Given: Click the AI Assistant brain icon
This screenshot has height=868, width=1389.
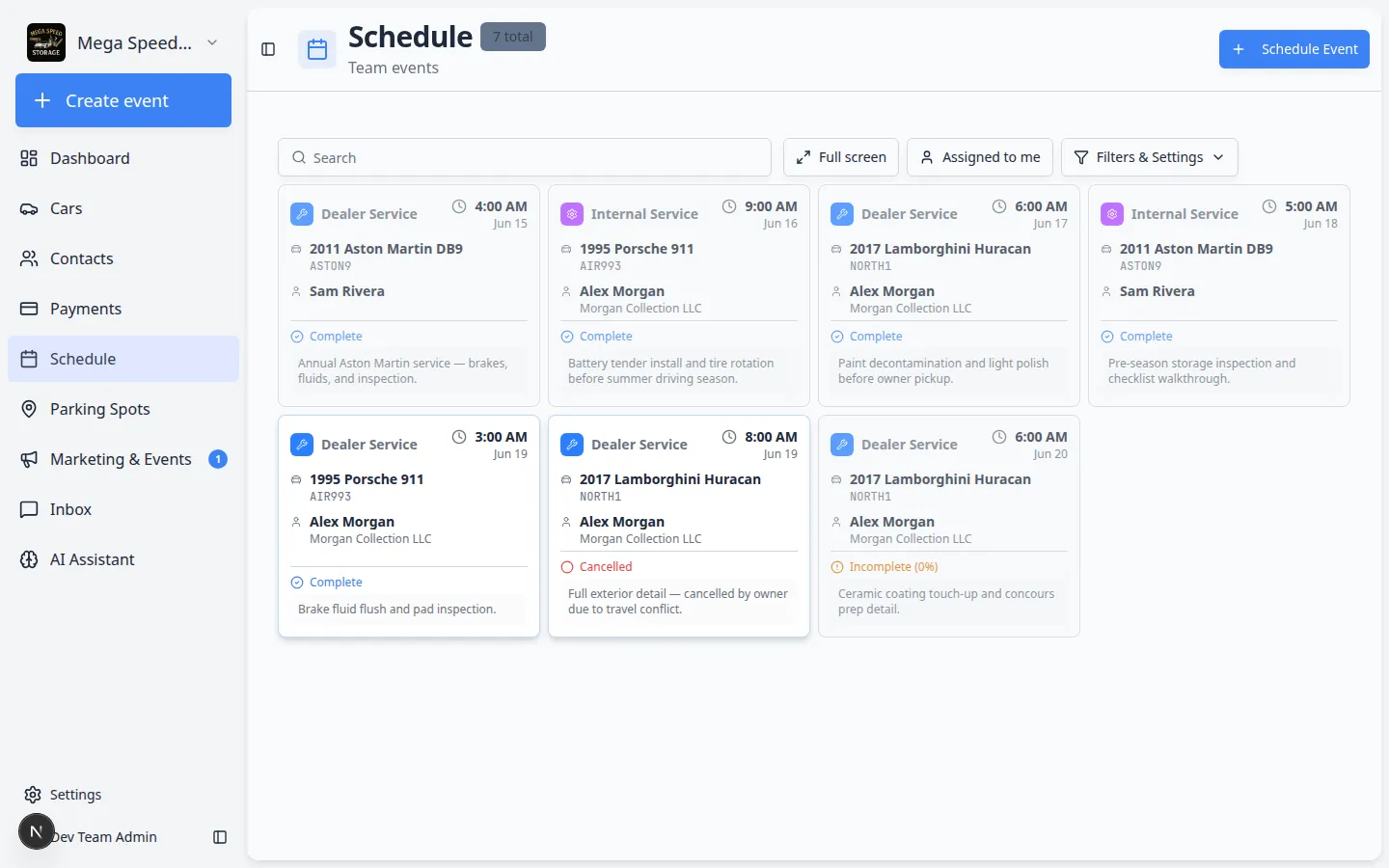Looking at the screenshot, I should click(29, 559).
